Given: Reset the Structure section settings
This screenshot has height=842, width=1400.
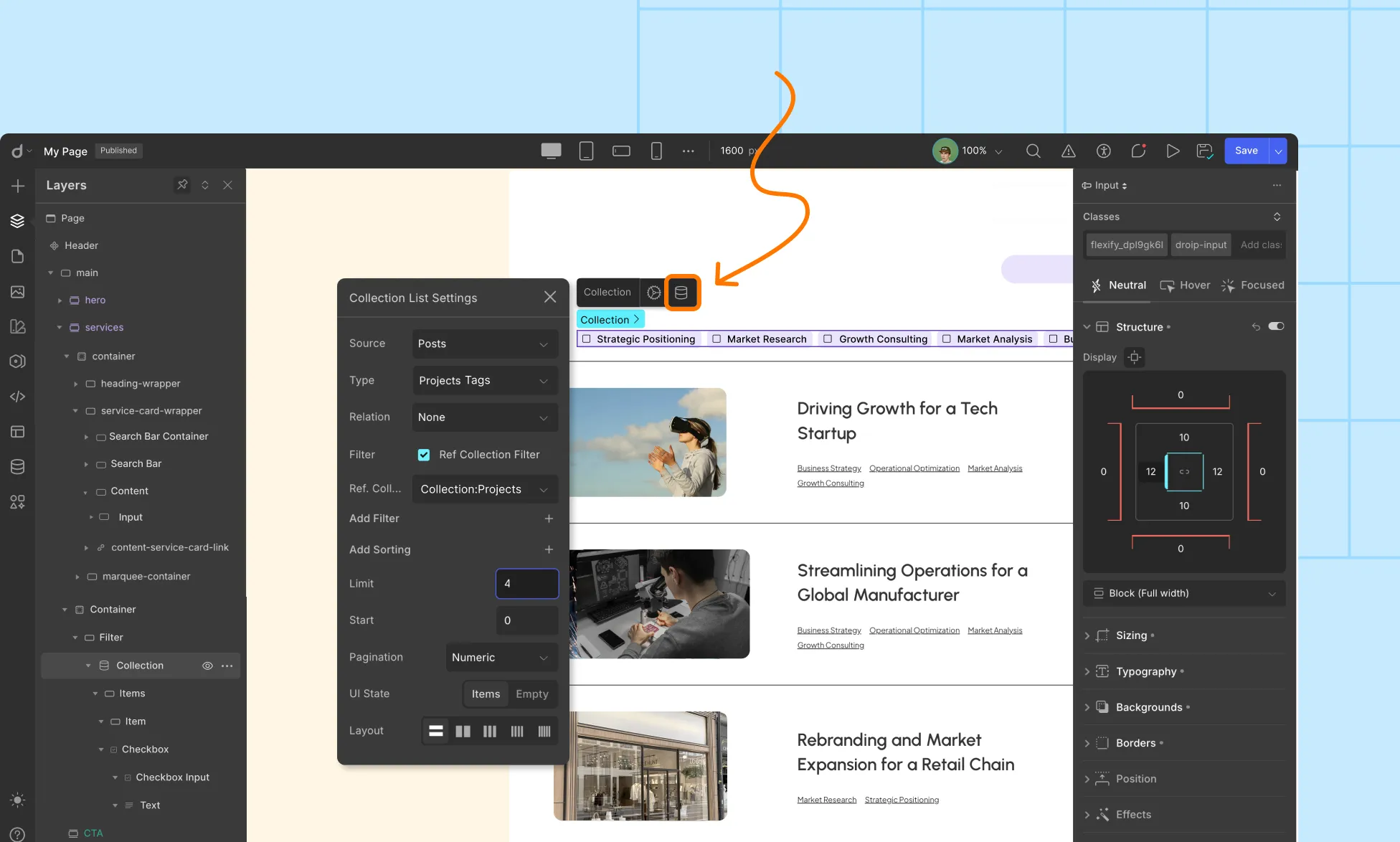Looking at the screenshot, I should tap(1256, 327).
